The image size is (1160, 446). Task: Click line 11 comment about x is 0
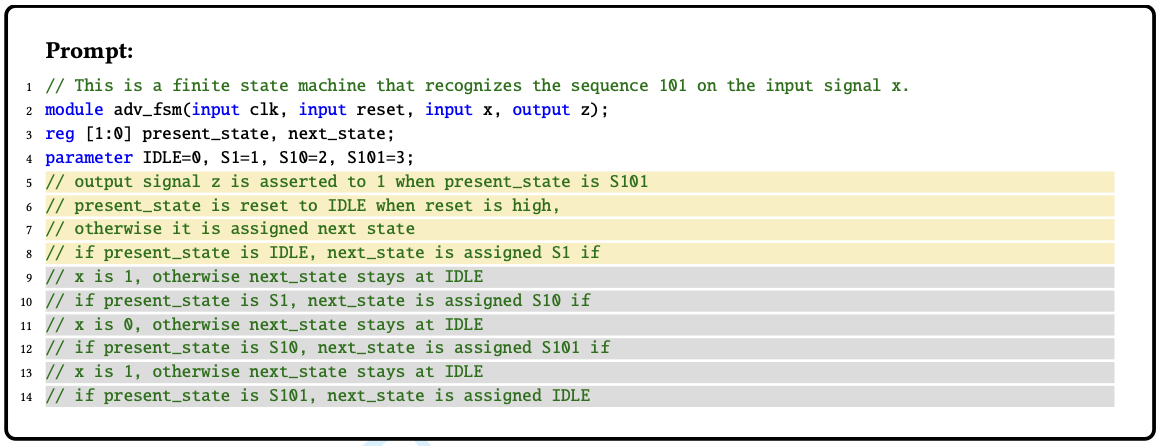coord(579,325)
